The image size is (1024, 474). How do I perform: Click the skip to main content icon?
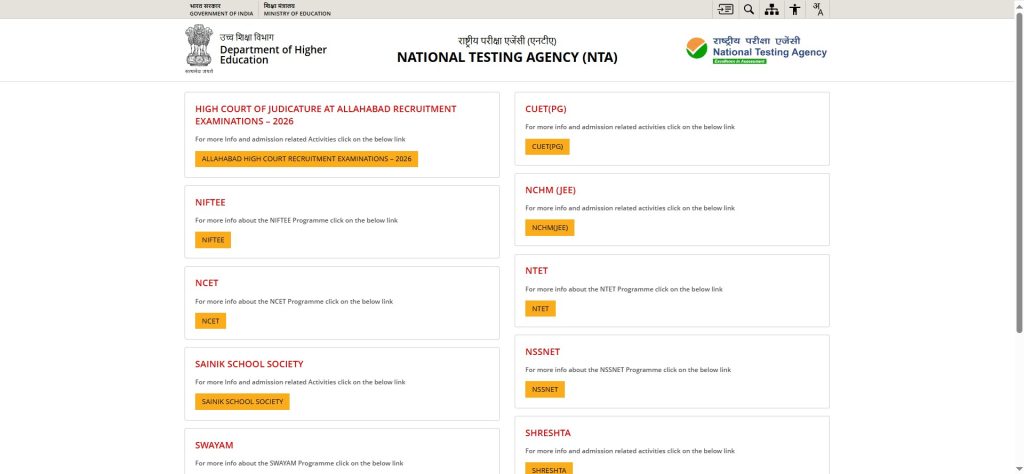click(x=725, y=9)
